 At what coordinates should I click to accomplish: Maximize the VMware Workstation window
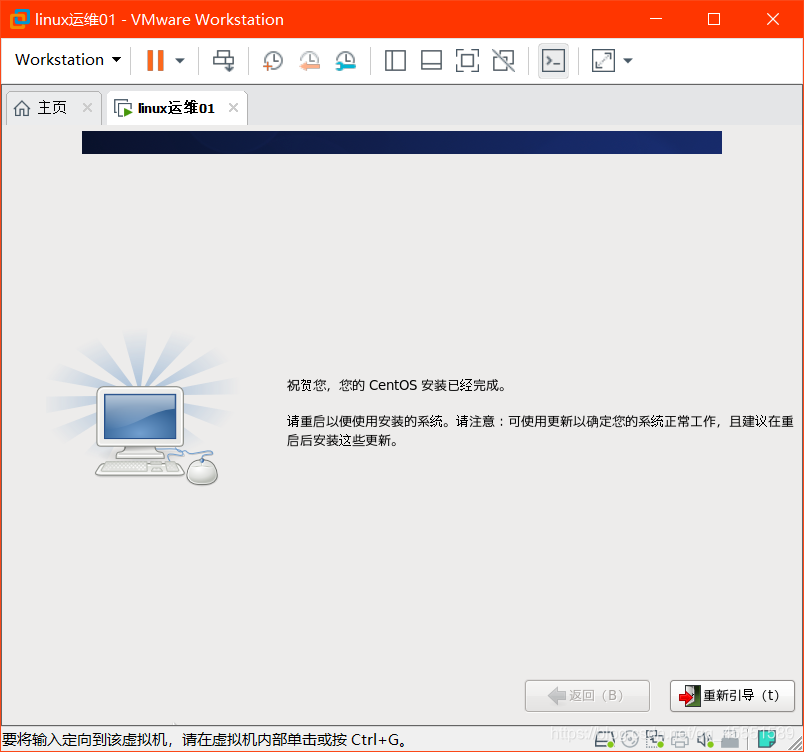click(714, 19)
